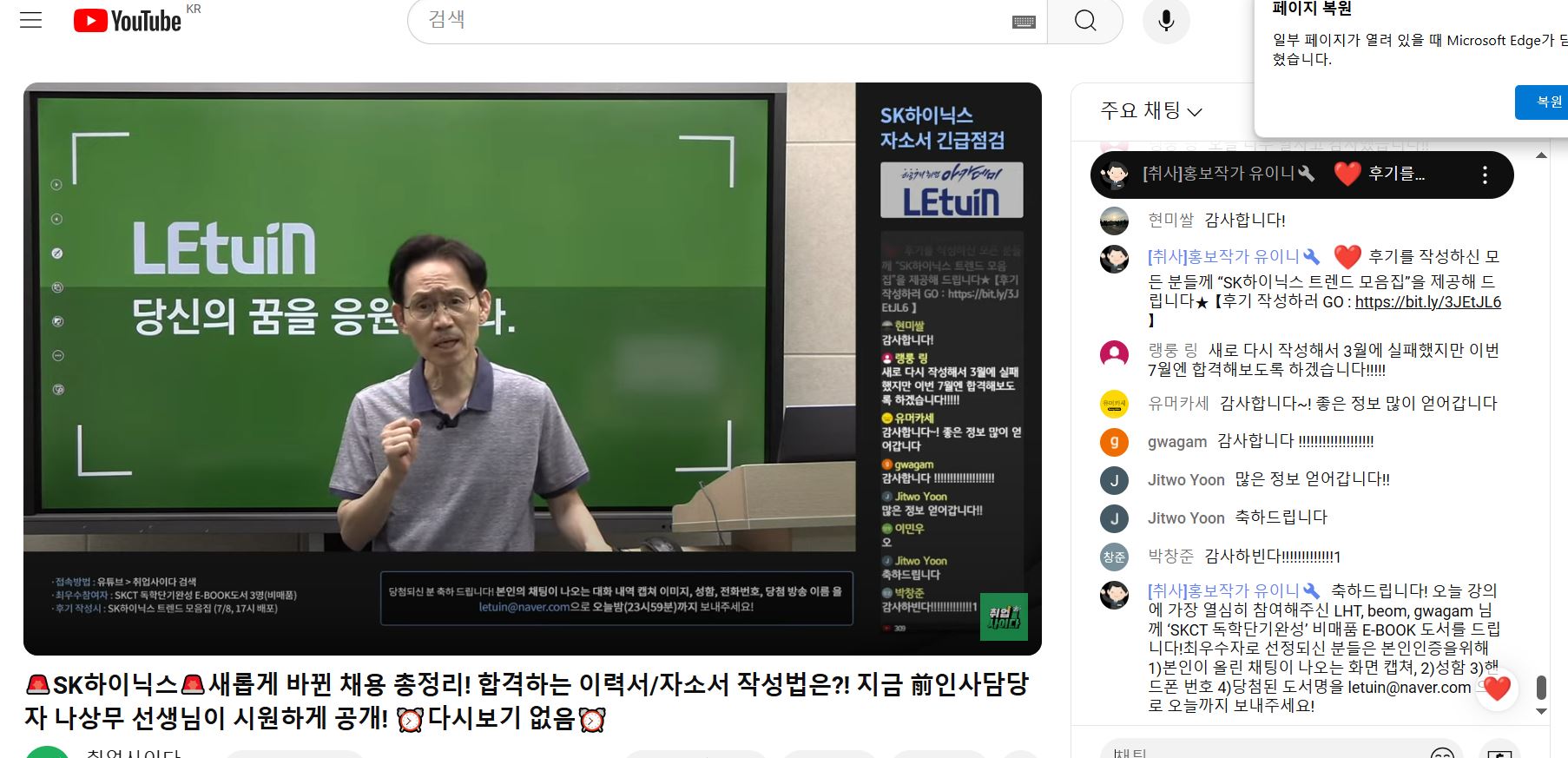The width and height of the screenshot is (1568, 758).
Task: Open the YouTube guide hamburger menu
Action: [31, 20]
